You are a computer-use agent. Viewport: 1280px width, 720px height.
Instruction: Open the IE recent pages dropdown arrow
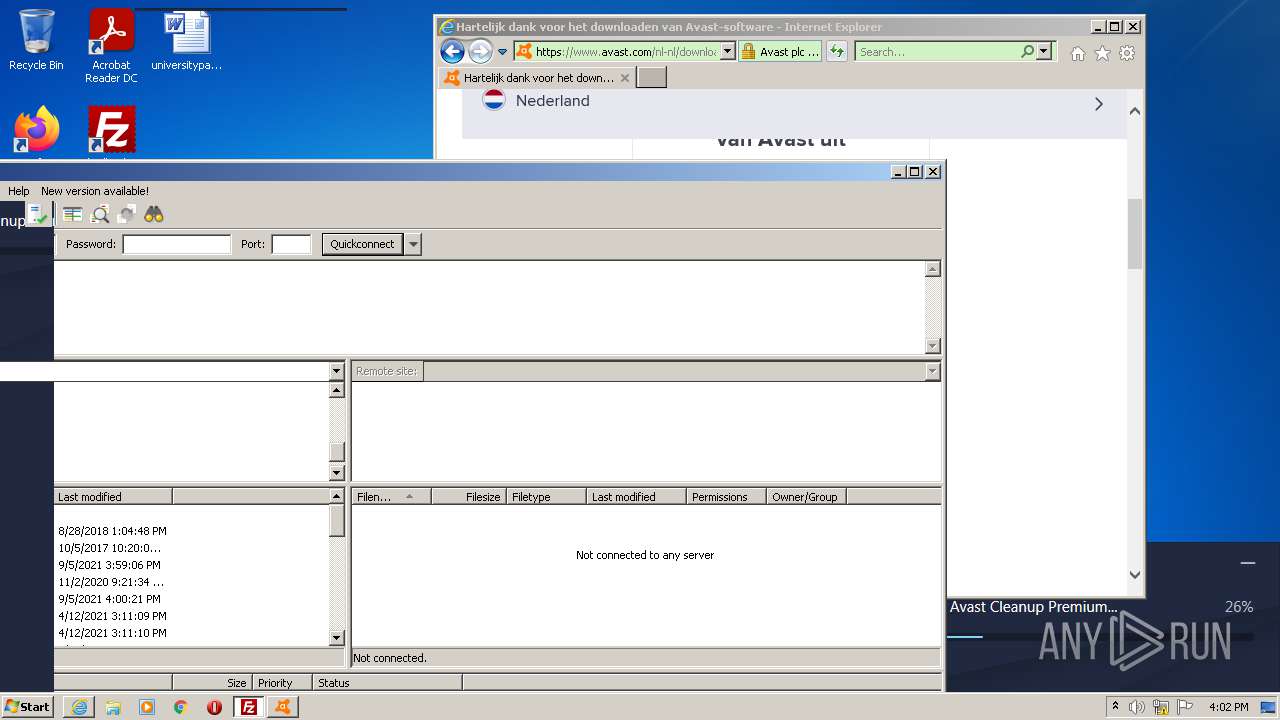(x=503, y=52)
